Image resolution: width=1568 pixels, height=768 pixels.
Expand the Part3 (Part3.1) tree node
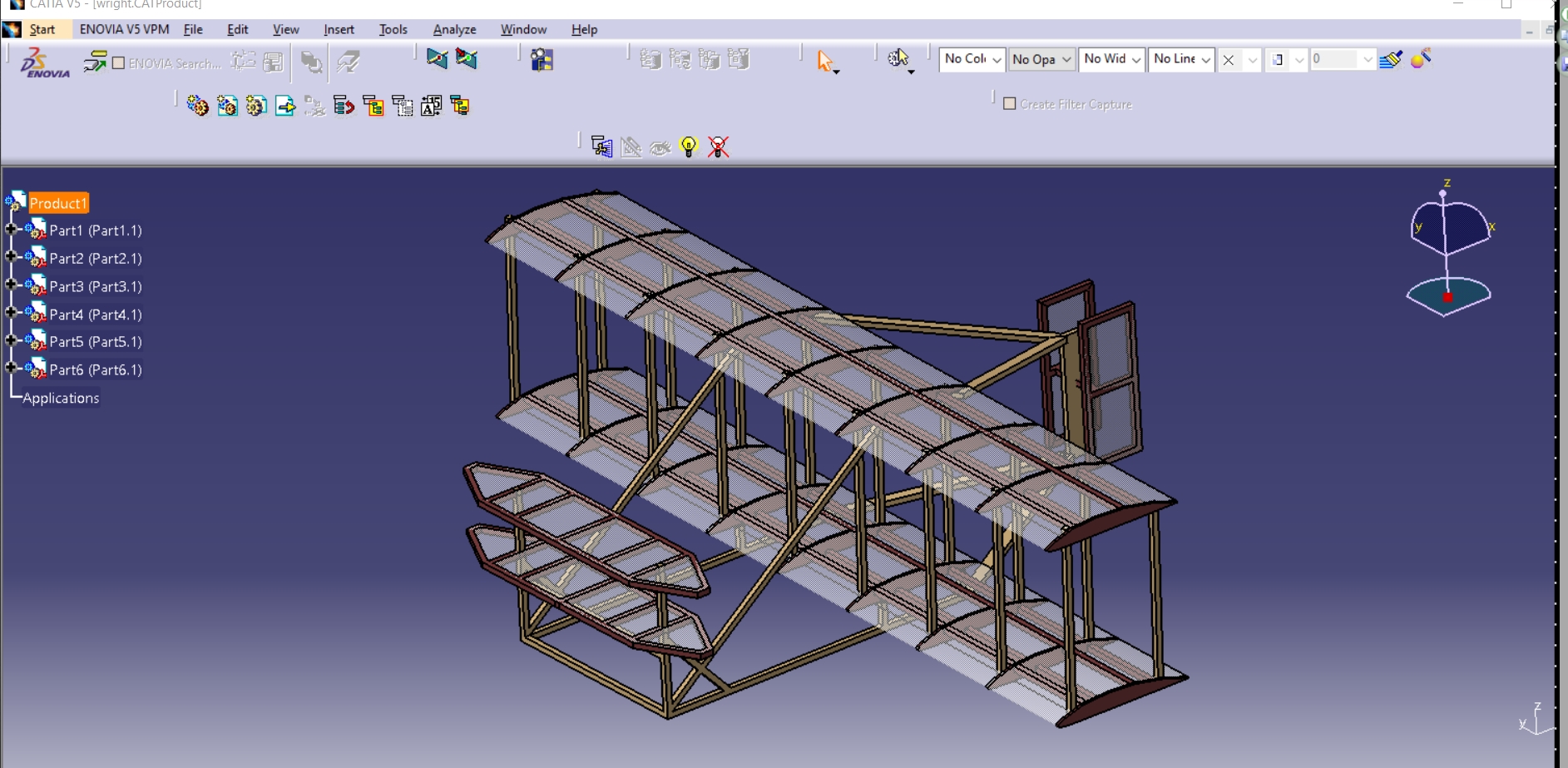tap(11, 285)
